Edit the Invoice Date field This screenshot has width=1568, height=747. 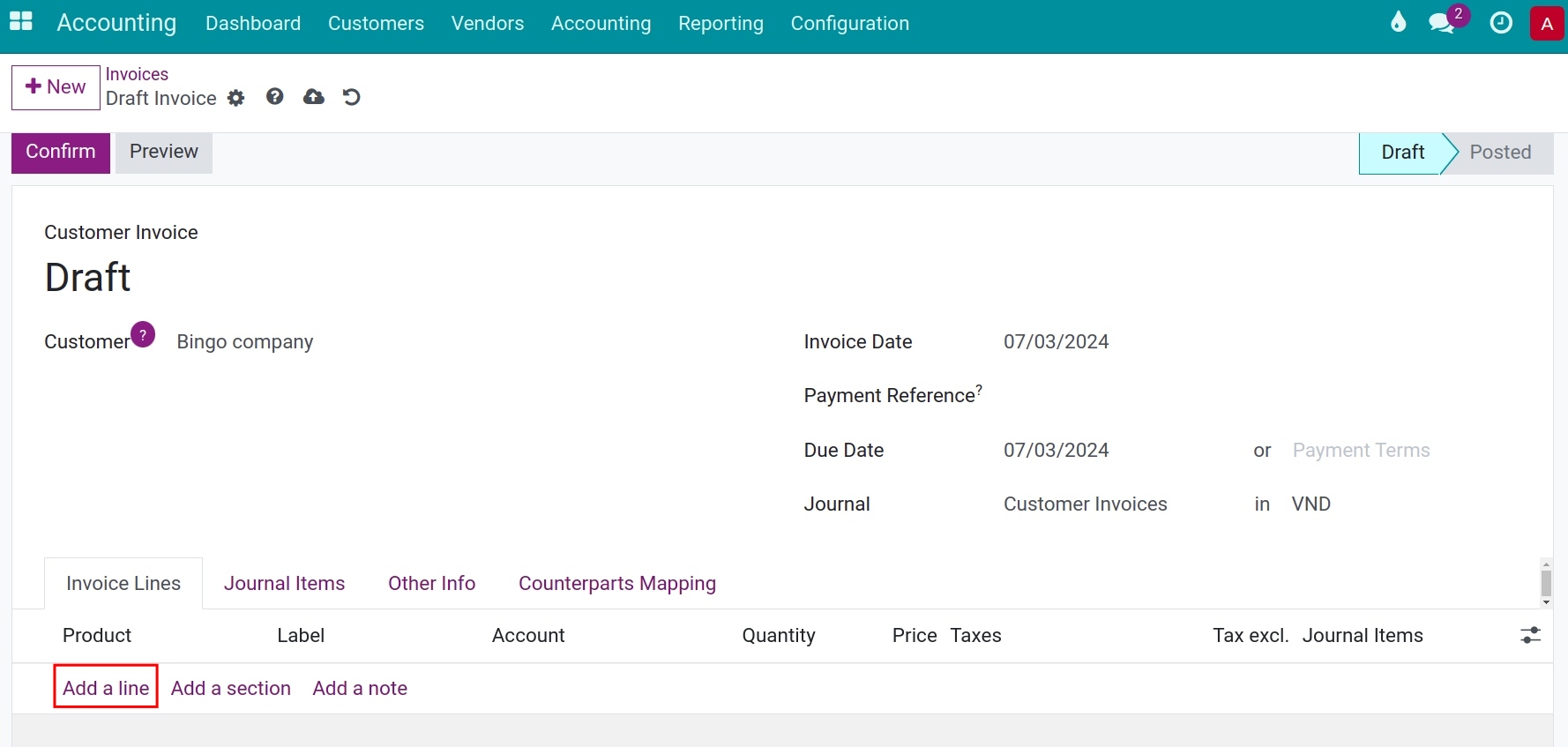[x=1057, y=342]
